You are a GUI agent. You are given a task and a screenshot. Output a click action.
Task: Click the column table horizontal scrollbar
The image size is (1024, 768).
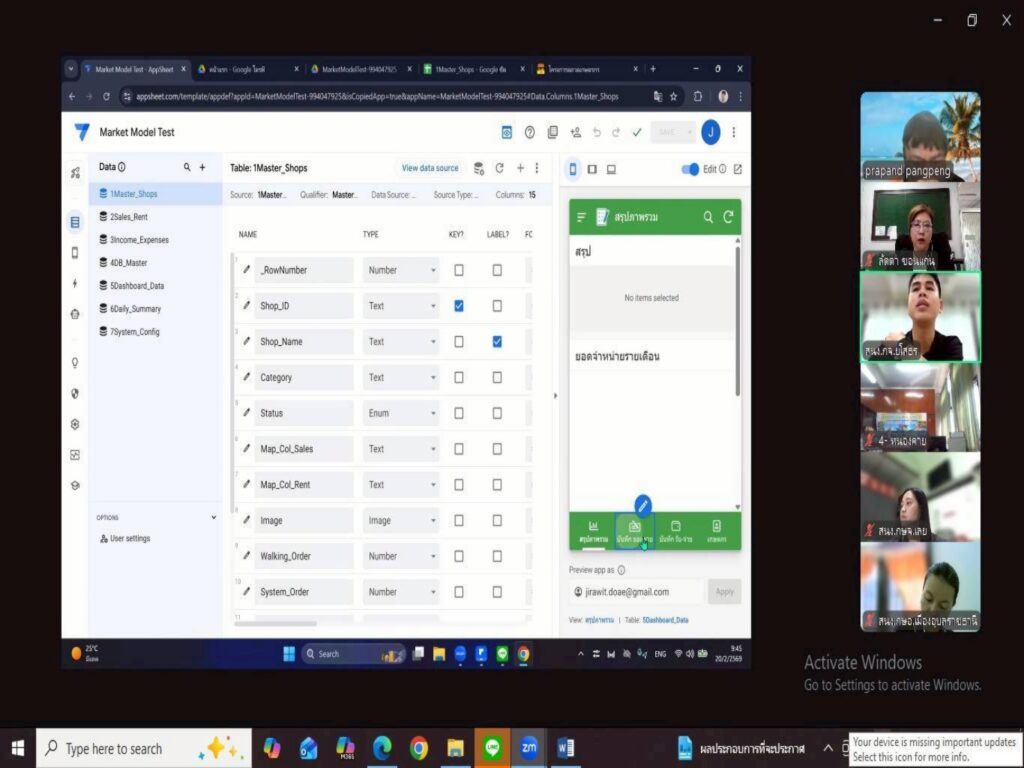point(275,623)
